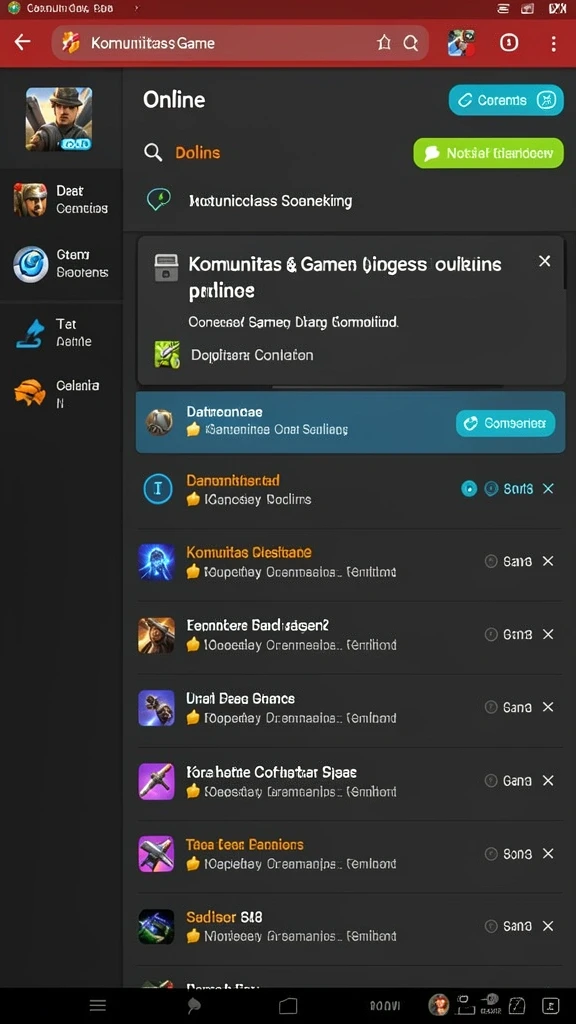Viewport: 576px width, 1024px height.
Task: Click the Dolins search field
Action: (197, 153)
